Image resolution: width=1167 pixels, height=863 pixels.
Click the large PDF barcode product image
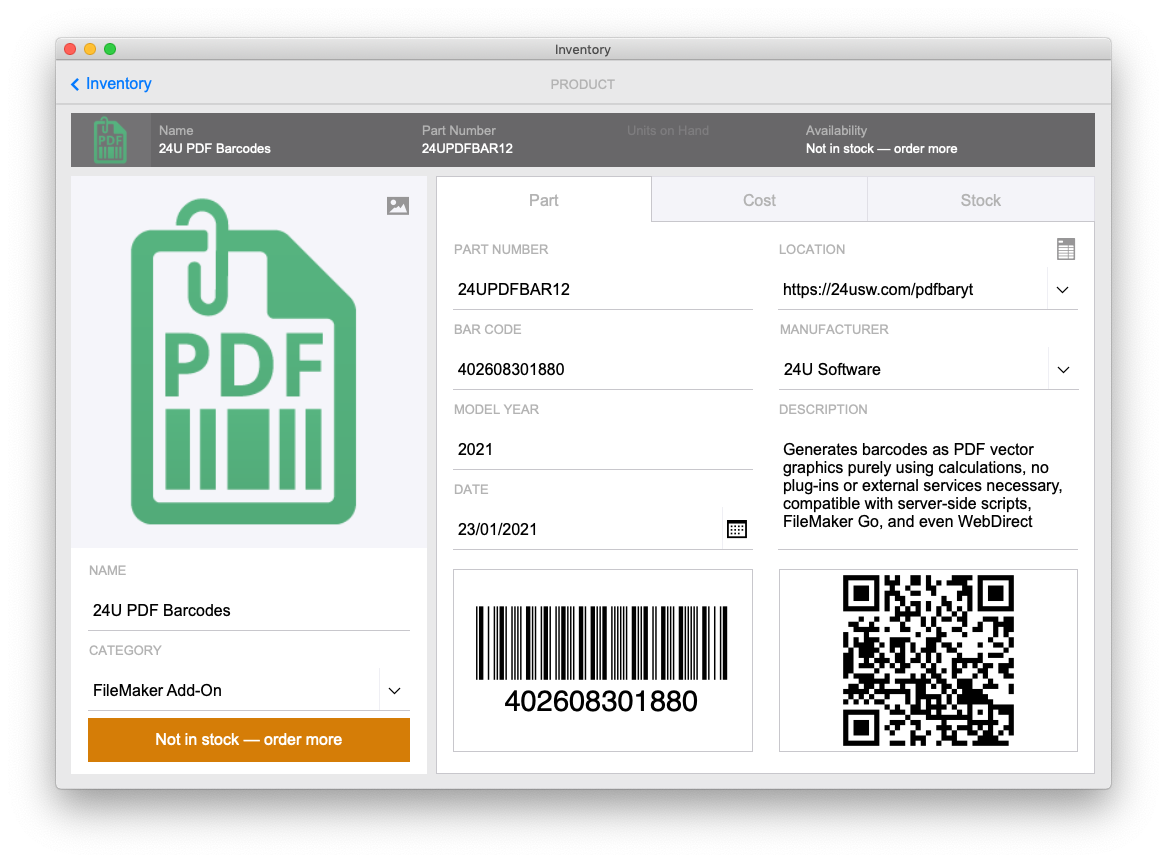pyautogui.click(x=243, y=362)
